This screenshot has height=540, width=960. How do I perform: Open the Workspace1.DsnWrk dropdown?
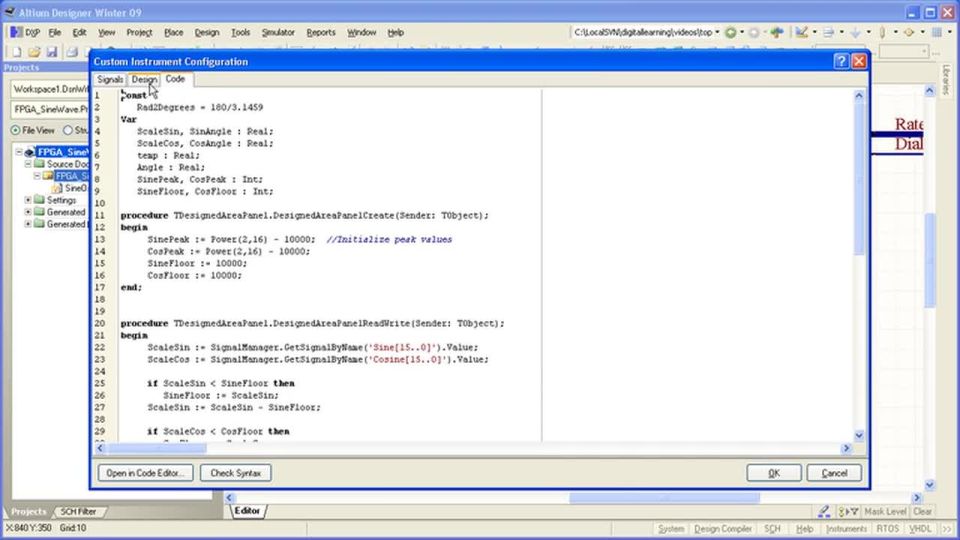coord(50,89)
